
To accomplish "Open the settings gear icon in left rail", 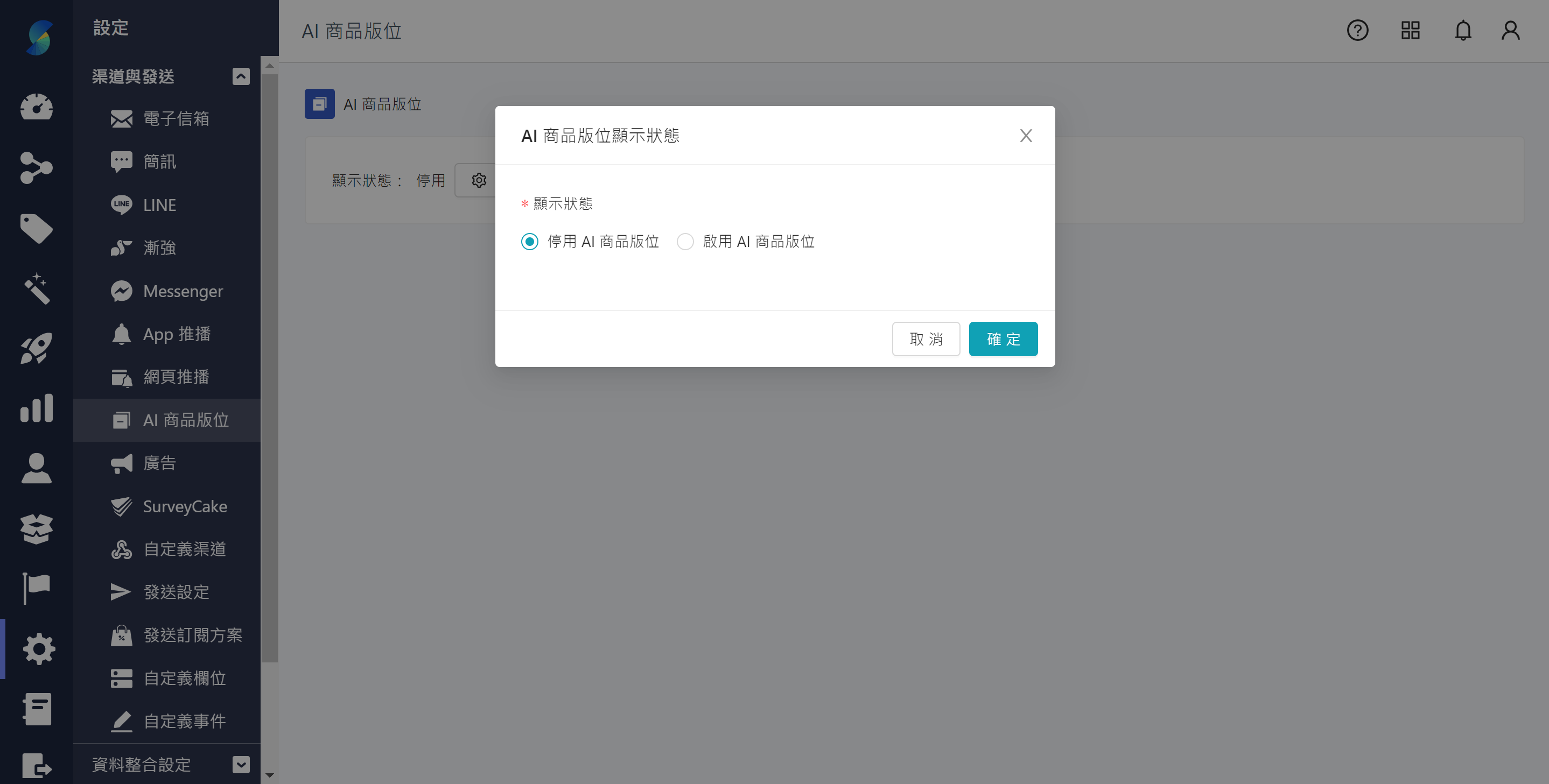I will [x=39, y=649].
